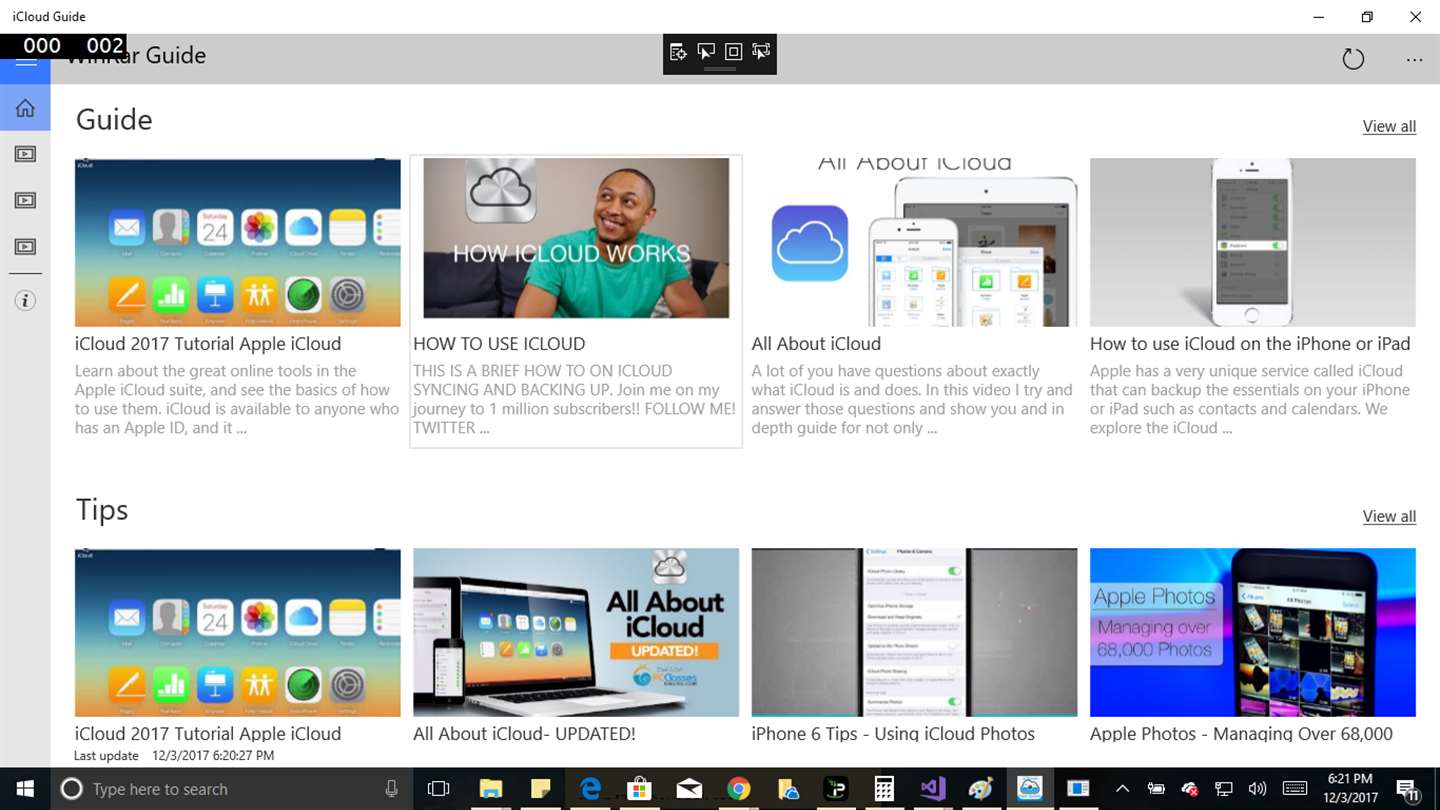Image resolution: width=1440 pixels, height=810 pixels.
Task: Toggle Display layout adorners in the debug toolbar
Action: (733, 52)
